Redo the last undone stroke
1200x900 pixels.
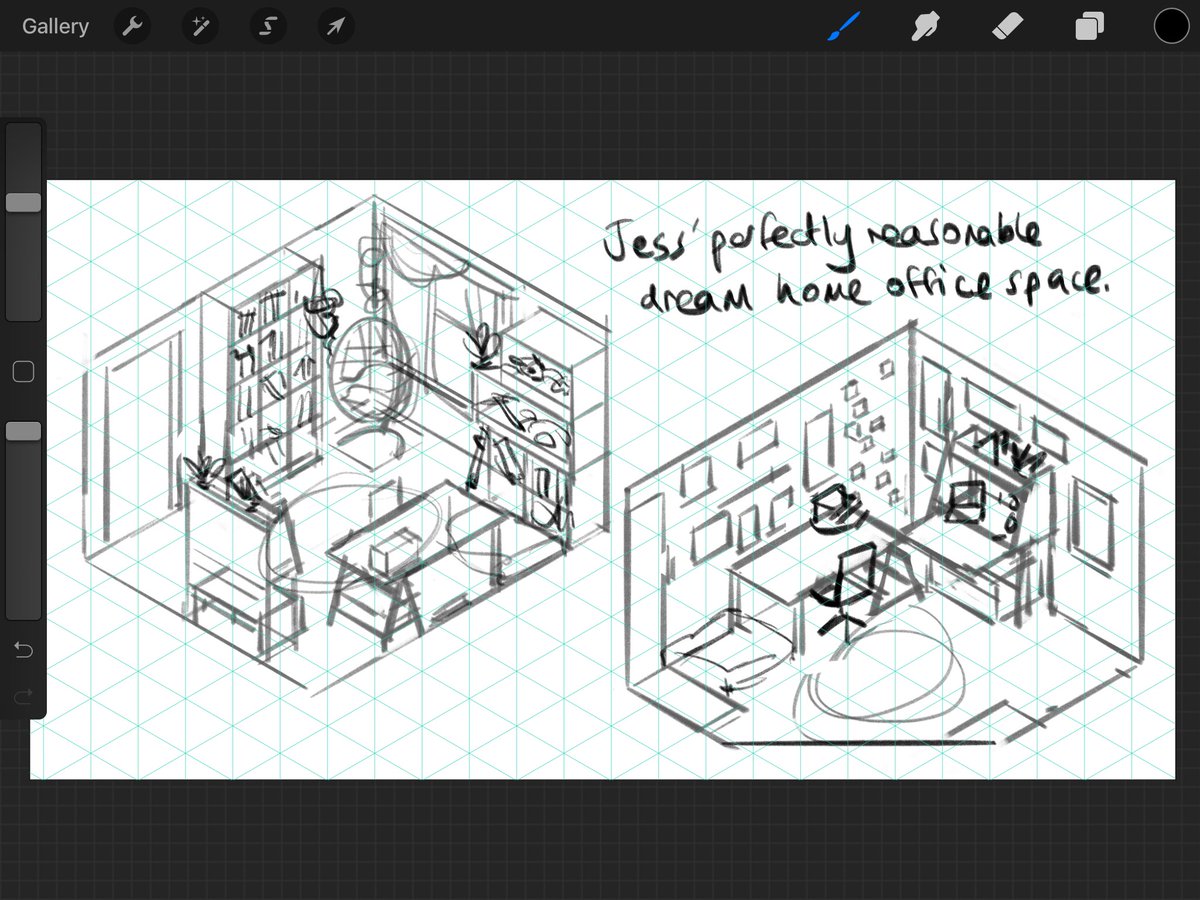(23, 695)
